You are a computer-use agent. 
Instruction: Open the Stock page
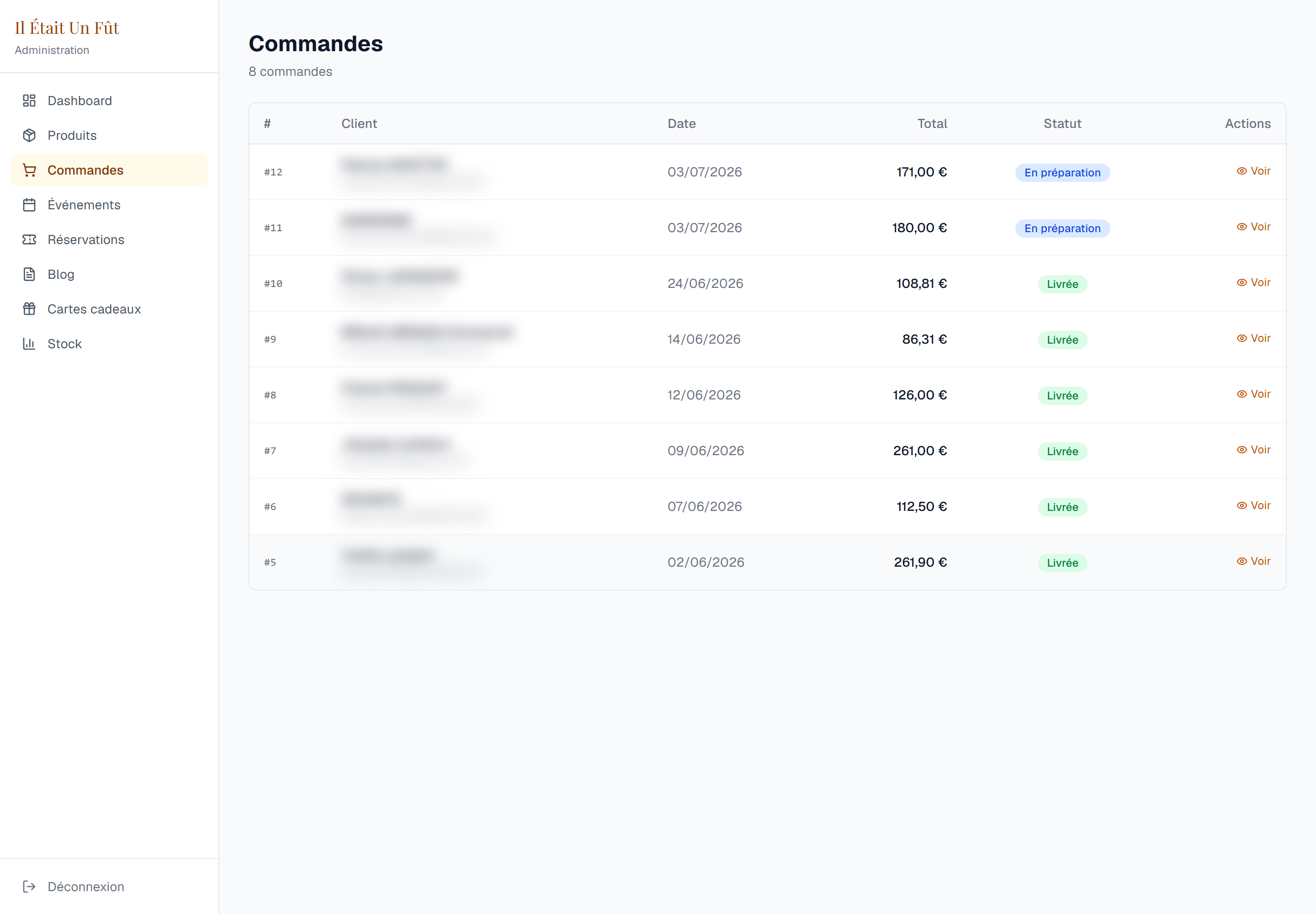tap(109, 344)
